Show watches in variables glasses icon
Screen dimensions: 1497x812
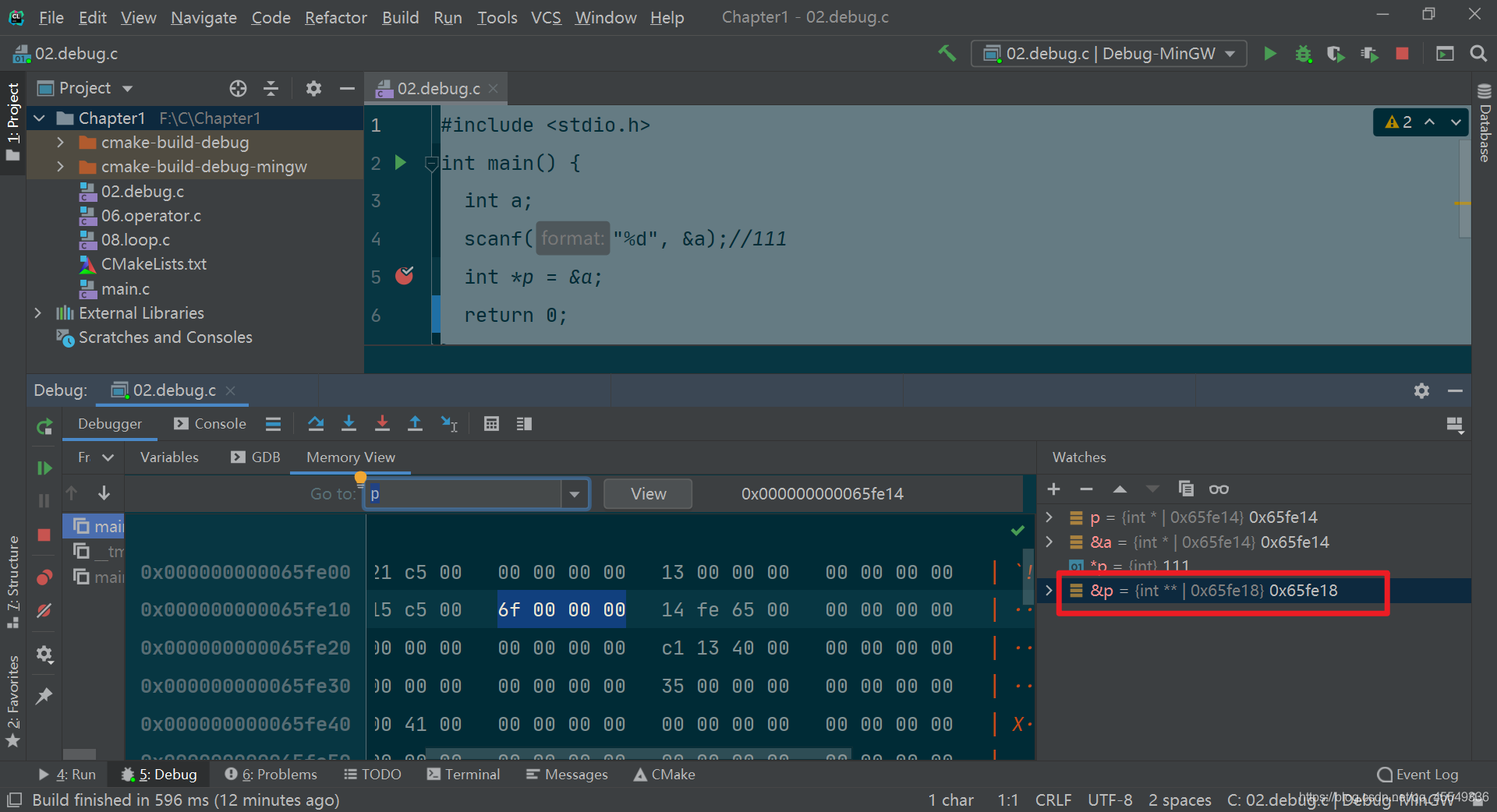click(1219, 489)
